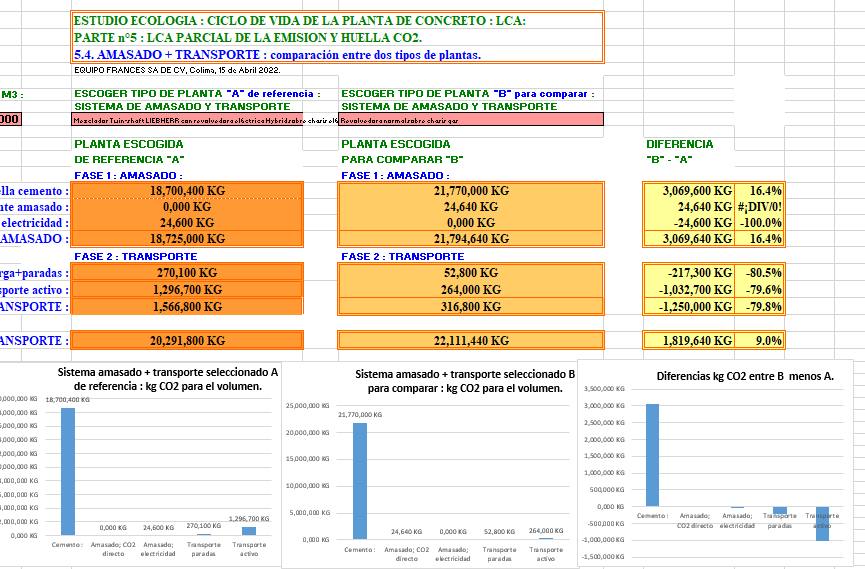Viewport: 865px width, 569px height.
Task: Select plant A cement value 18,700,400 KG cell
Action: tap(187, 190)
